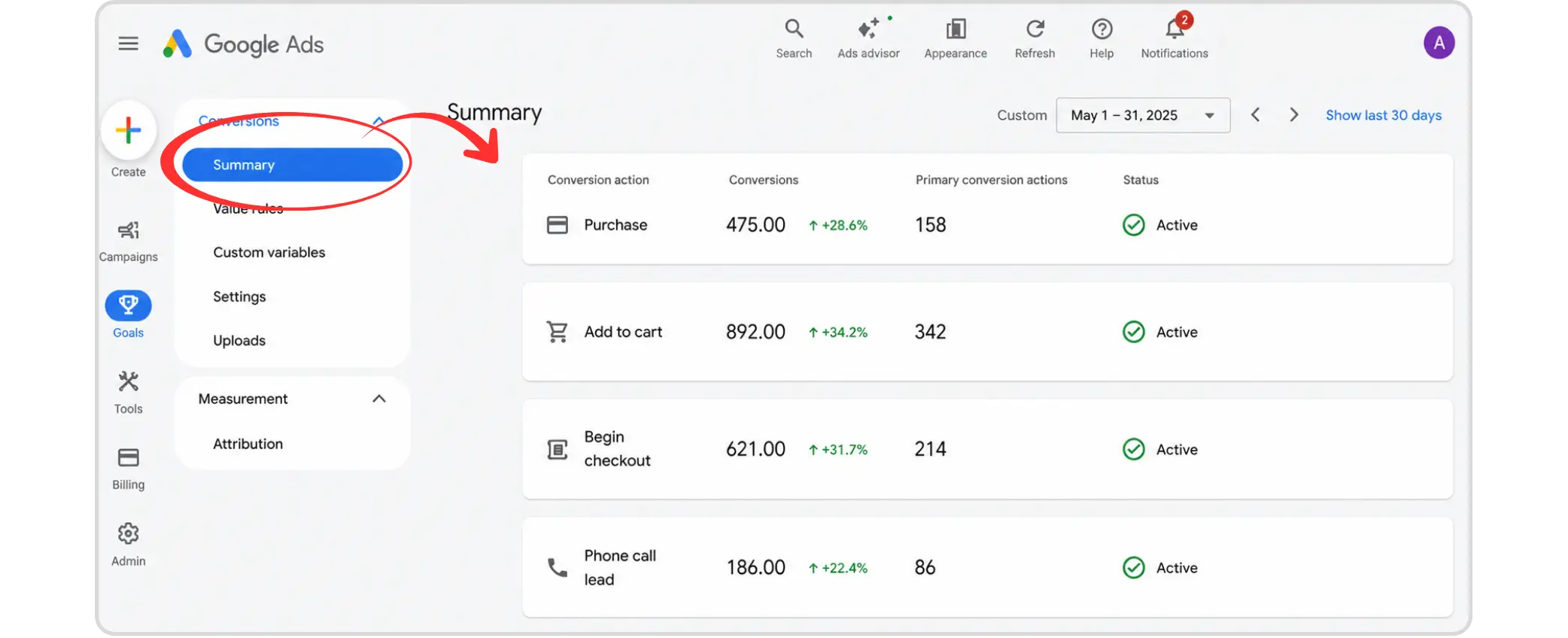Open Billing in sidebar
This screenshot has width=1568, height=638.
tap(129, 469)
